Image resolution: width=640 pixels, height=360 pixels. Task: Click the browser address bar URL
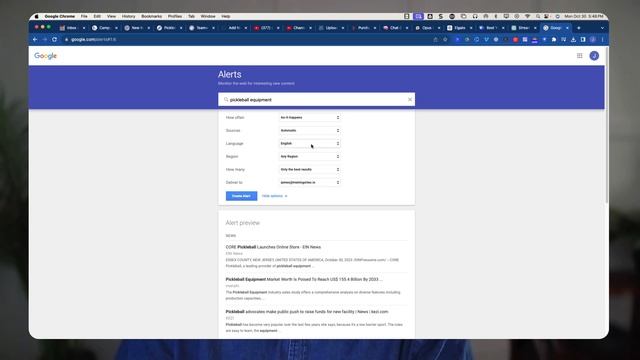(x=93, y=40)
